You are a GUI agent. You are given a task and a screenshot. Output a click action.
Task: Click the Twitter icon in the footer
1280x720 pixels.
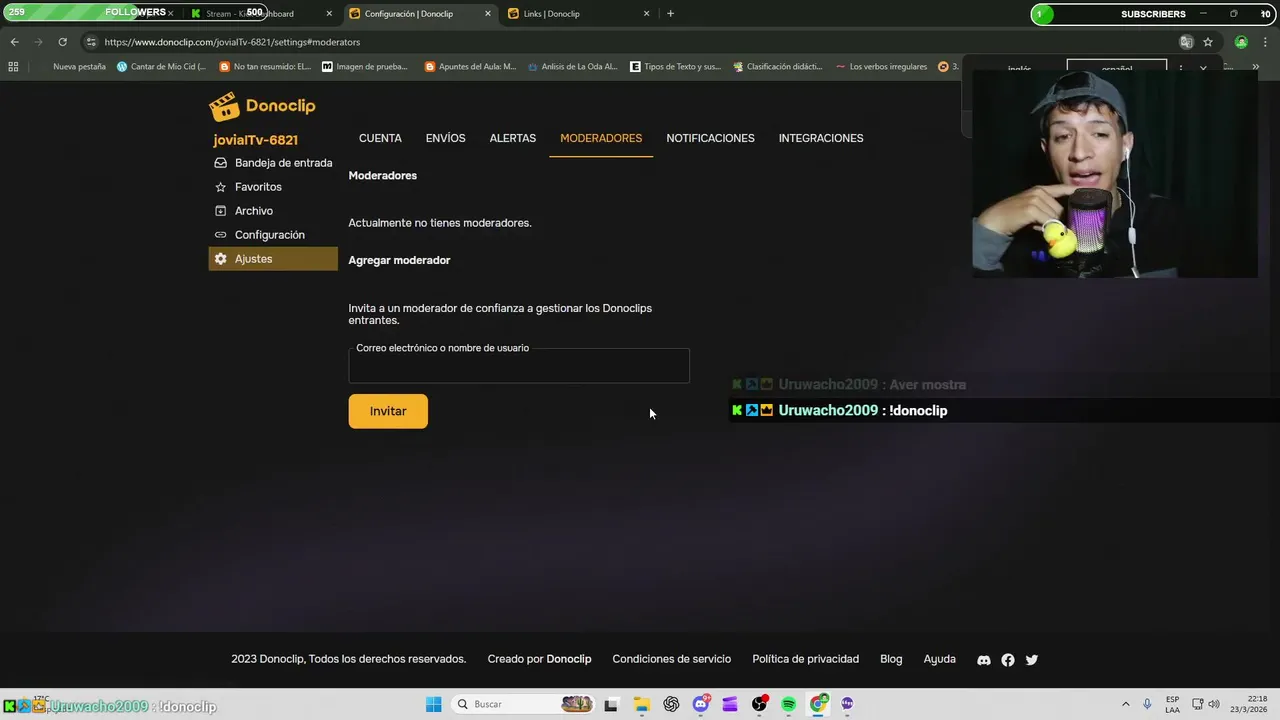tap(1032, 660)
